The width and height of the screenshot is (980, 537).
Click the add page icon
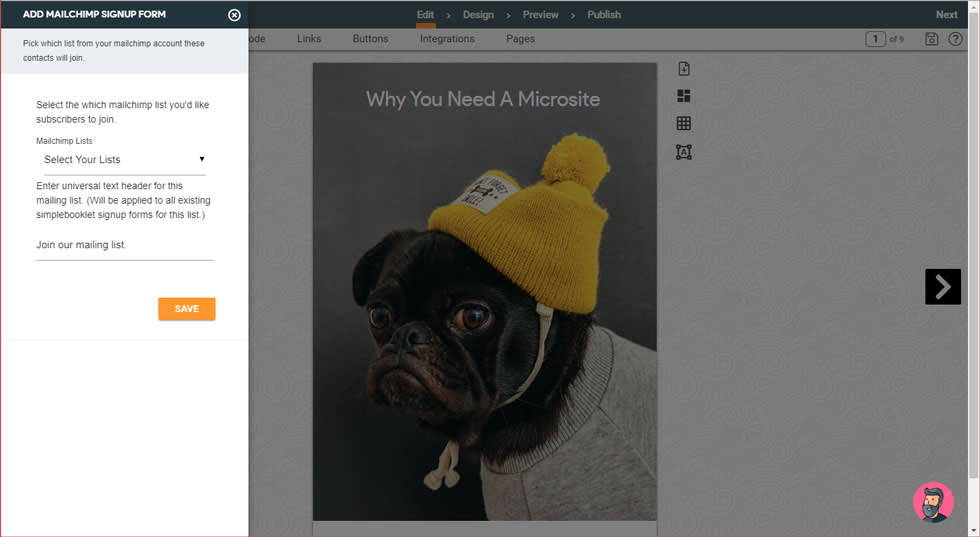coord(684,69)
